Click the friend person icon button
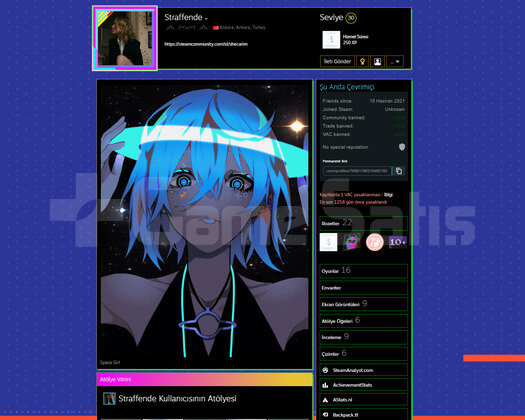 pos(377,62)
